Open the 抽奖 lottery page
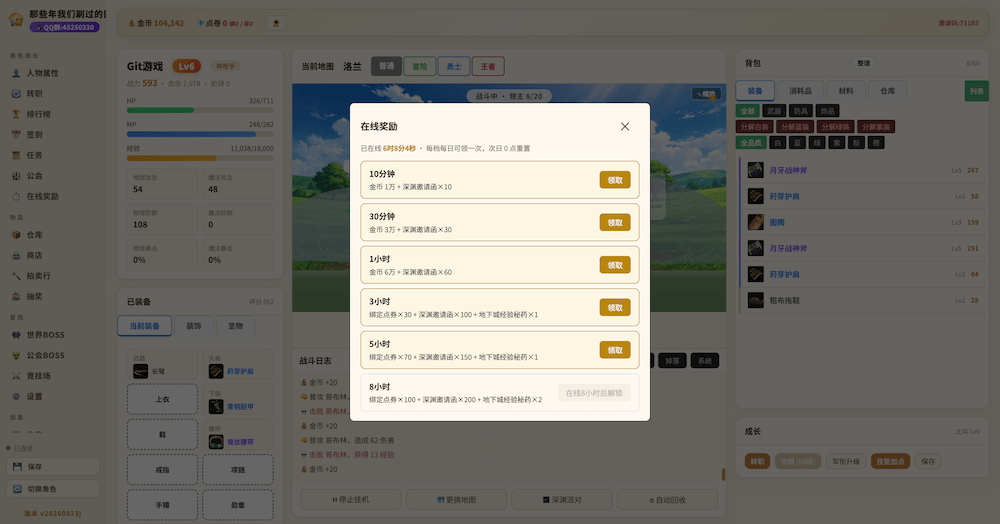Image resolution: width=1000 pixels, height=524 pixels. point(54,296)
